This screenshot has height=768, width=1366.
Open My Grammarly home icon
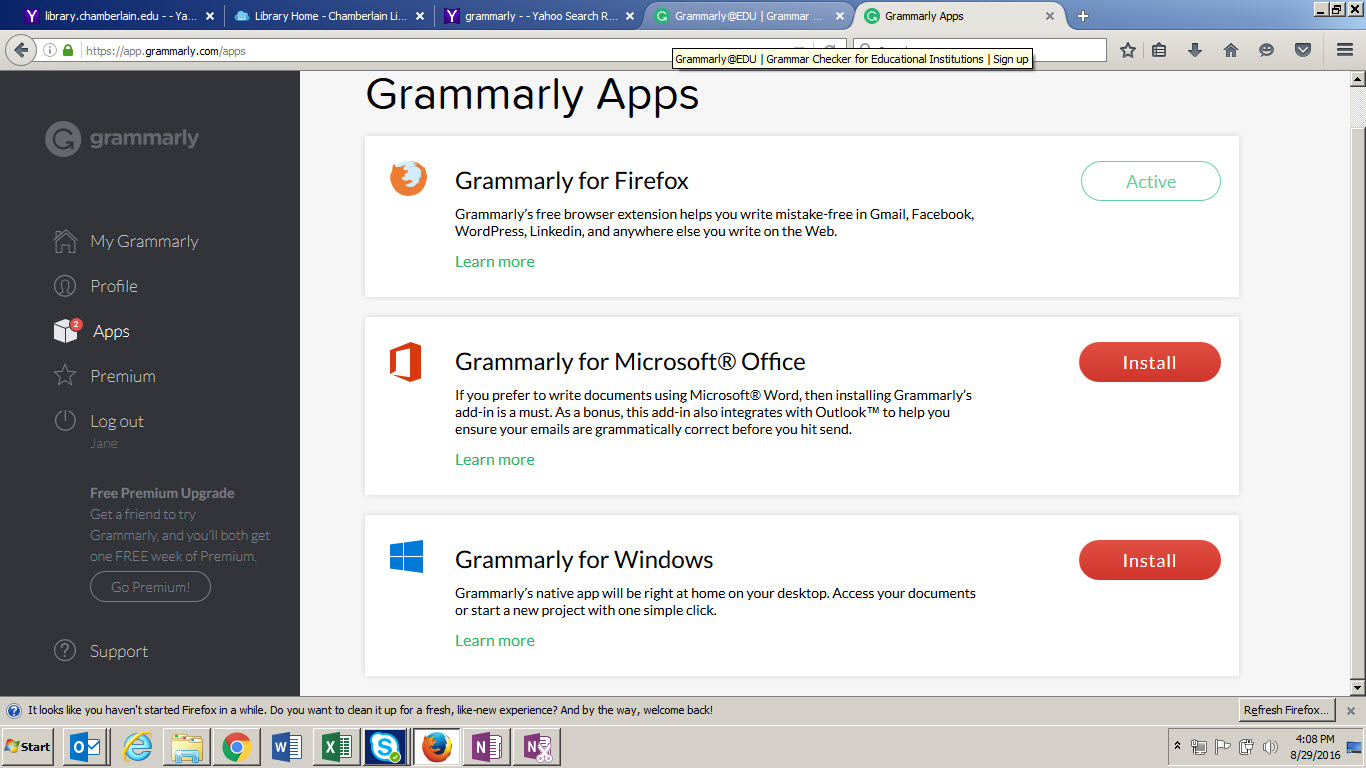pyautogui.click(x=65, y=241)
